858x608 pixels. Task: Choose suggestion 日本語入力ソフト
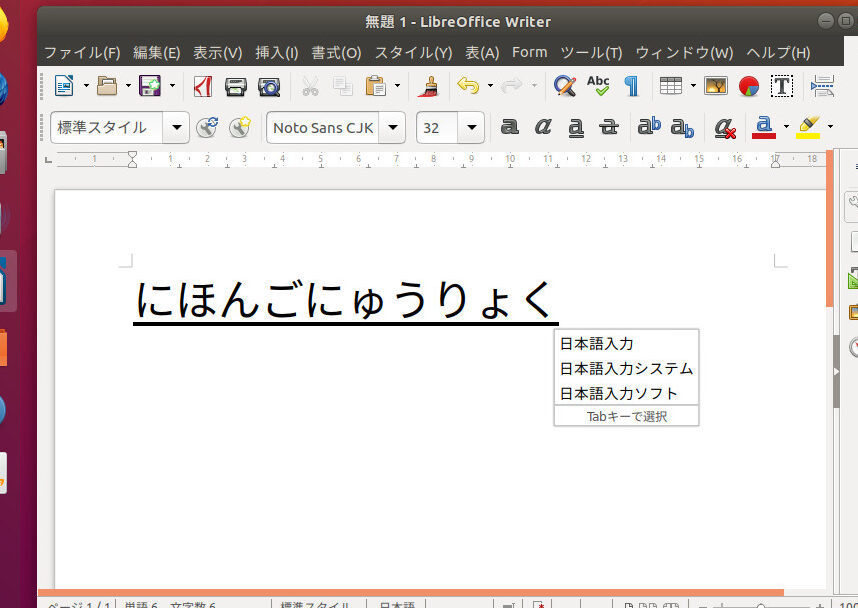click(619, 393)
